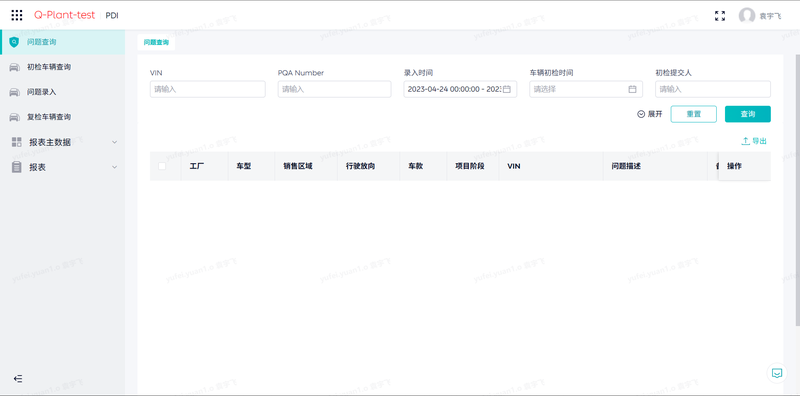Screen dimensions: 800x396
Task: Toggle fullscreen mode icon
Action: point(720,16)
